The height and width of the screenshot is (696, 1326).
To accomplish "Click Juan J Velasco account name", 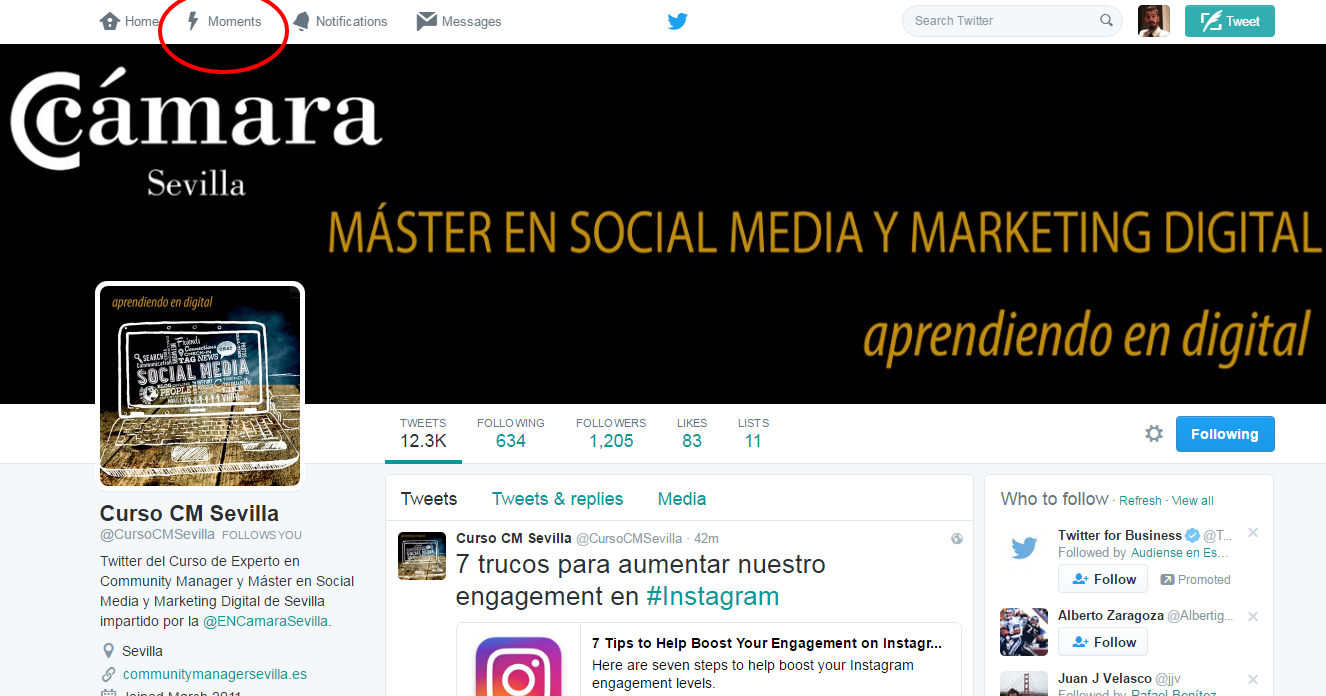I will point(1105,679).
